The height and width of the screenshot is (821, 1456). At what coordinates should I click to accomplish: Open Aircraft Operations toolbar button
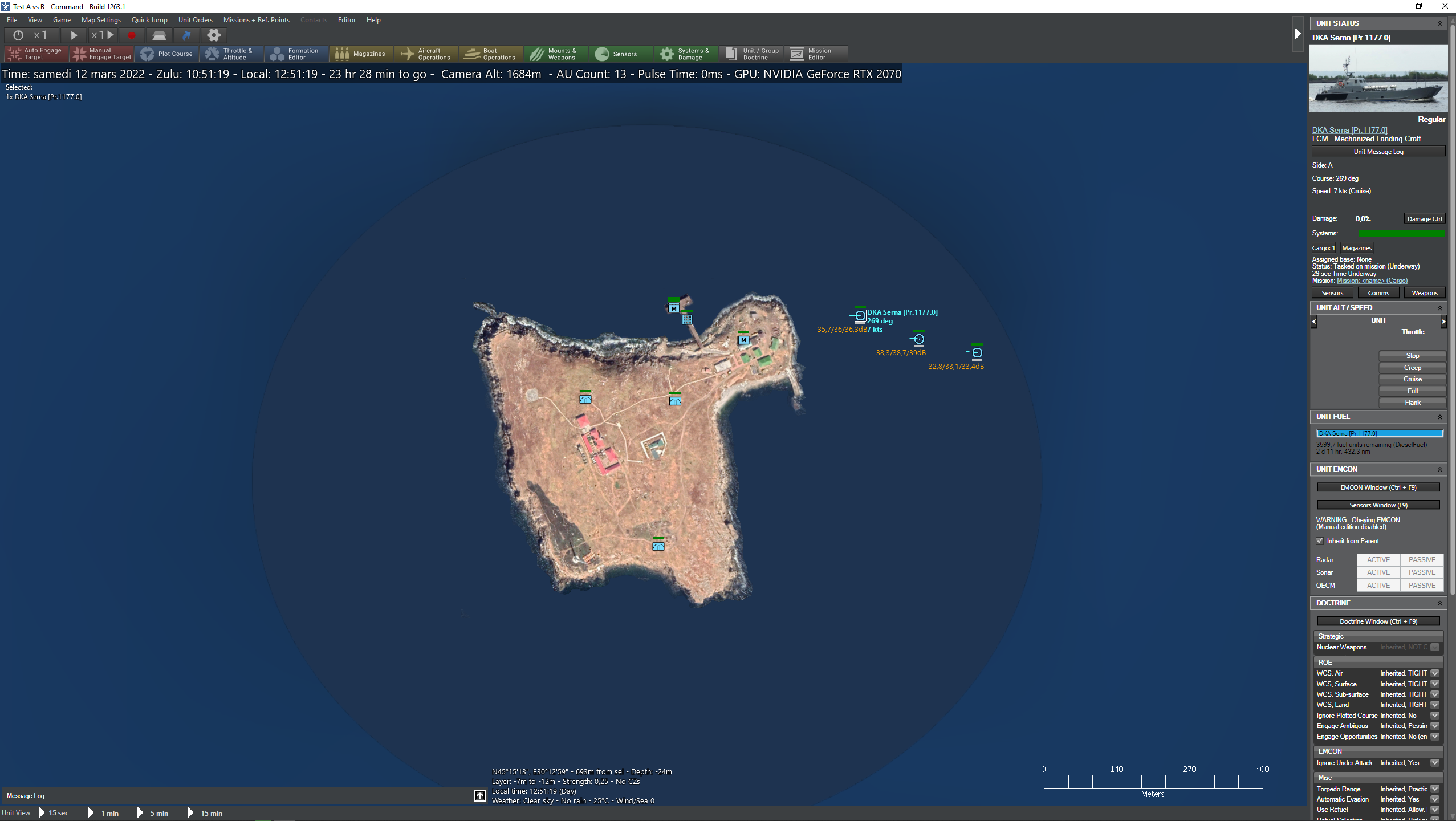[x=426, y=54]
